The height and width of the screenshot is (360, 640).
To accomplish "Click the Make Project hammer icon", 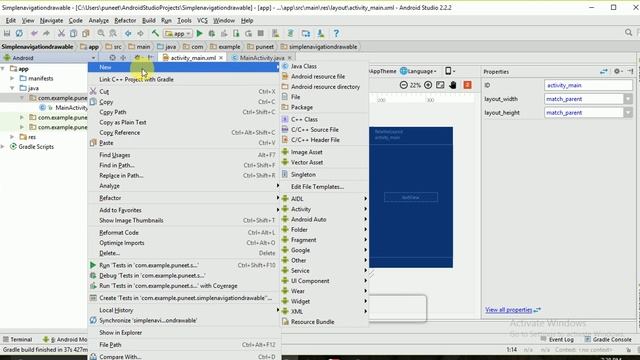I will pos(155,33).
